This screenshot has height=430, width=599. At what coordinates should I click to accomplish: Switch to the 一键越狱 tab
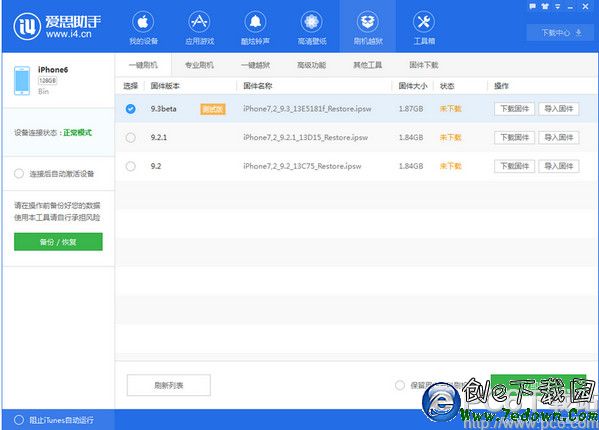[x=255, y=65]
